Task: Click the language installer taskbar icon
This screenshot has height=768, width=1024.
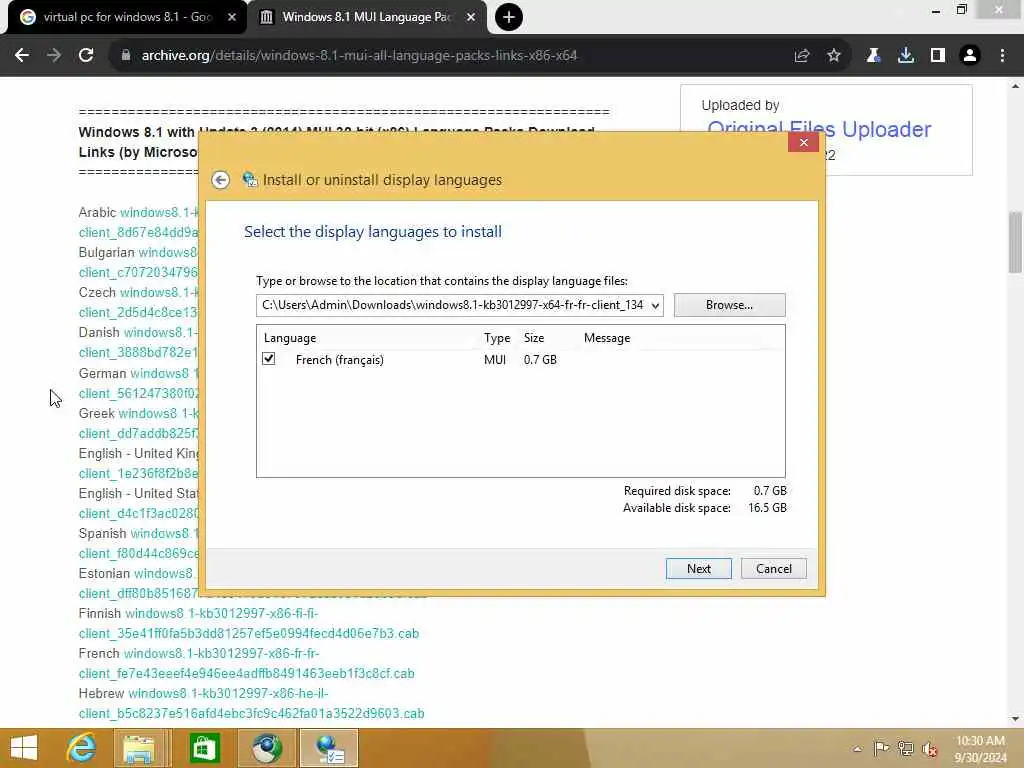Action: click(x=329, y=748)
